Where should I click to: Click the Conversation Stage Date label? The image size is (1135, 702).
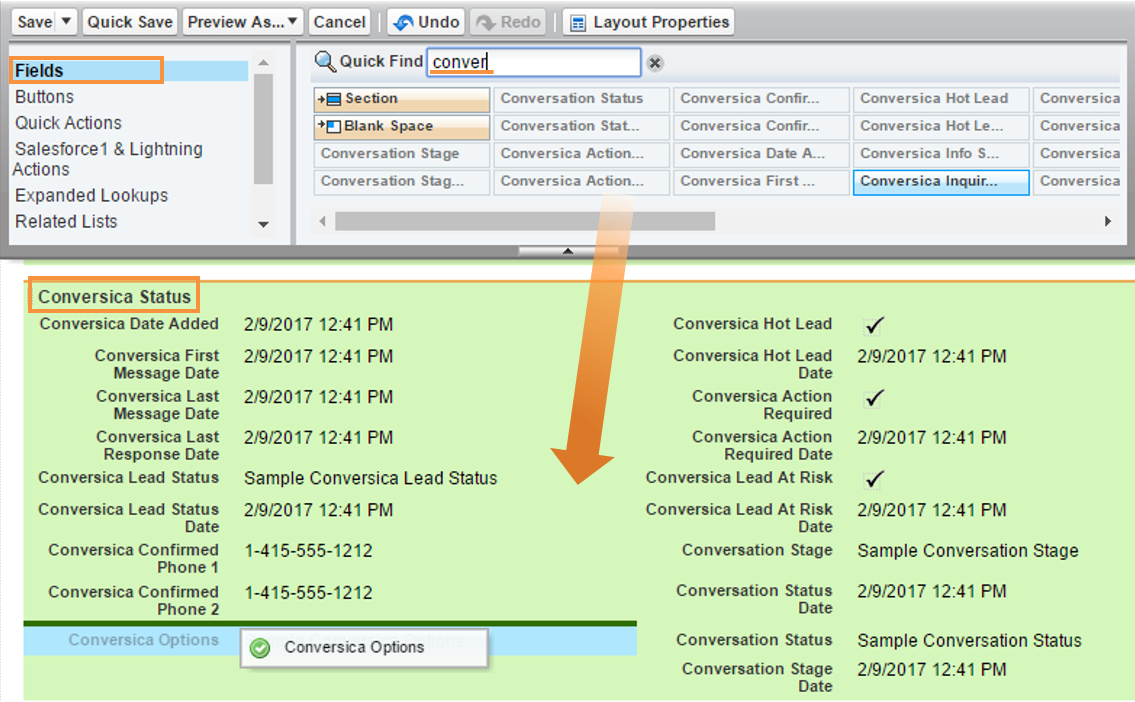[x=756, y=677]
